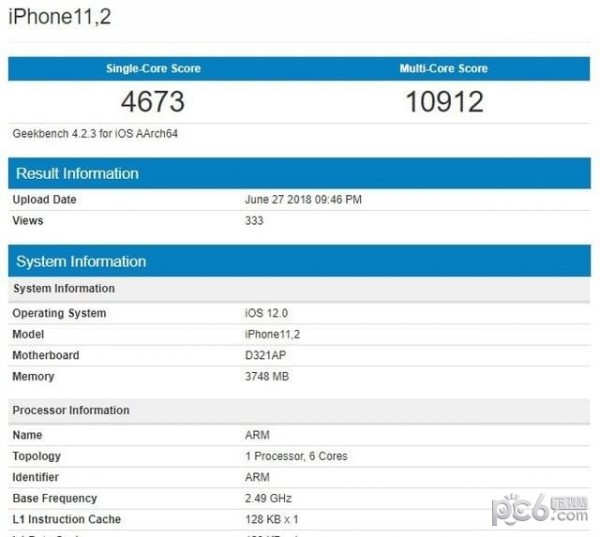Click the Model row's iPhone11,2 value
This screenshot has width=600, height=537.
[x=272, y=334]
